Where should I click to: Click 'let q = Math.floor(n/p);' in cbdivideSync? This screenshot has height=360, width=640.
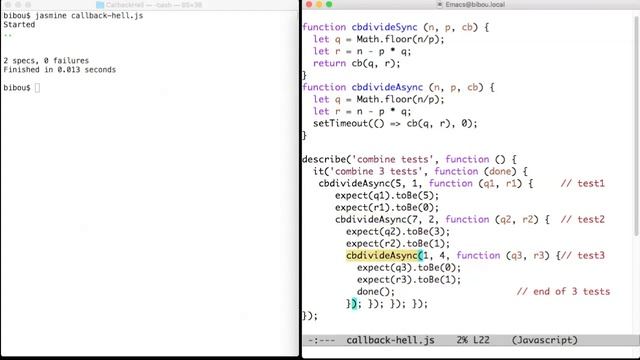coord(379,39)
